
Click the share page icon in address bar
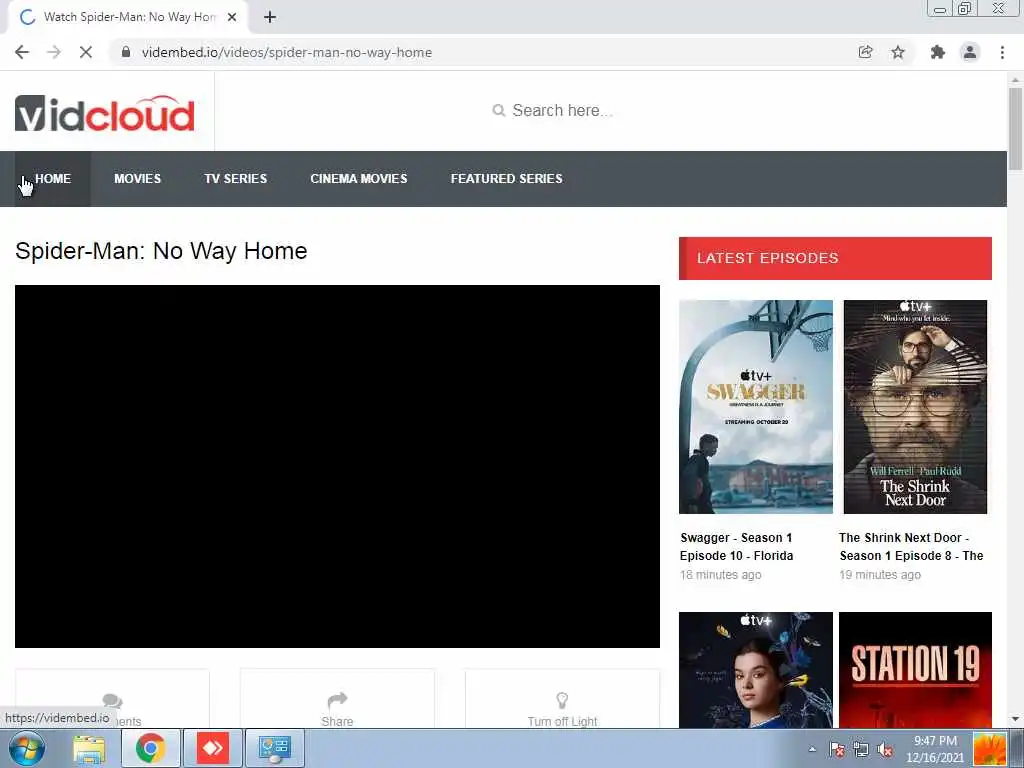865,52
